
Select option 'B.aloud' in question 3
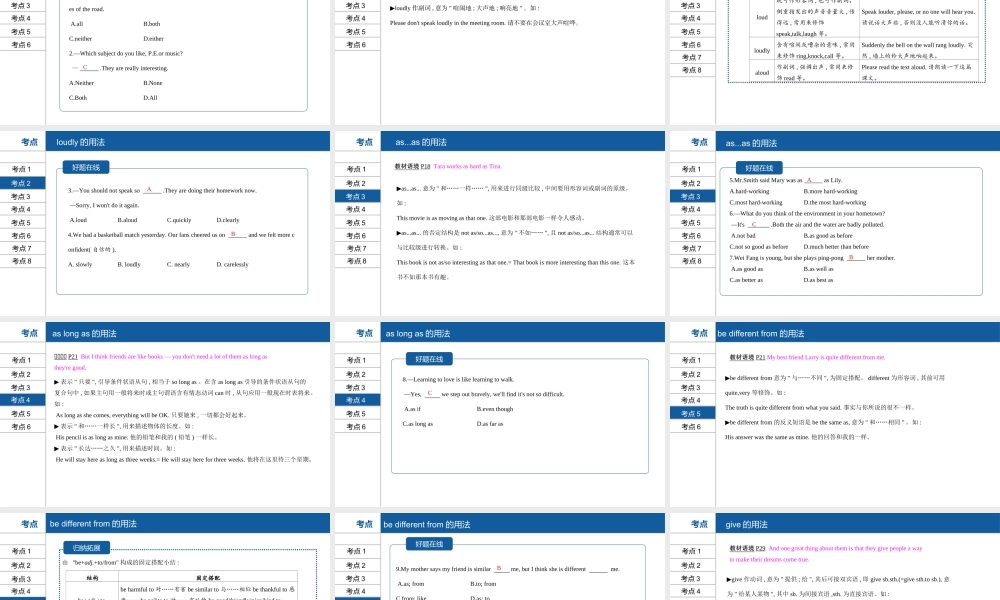(128, 220)
